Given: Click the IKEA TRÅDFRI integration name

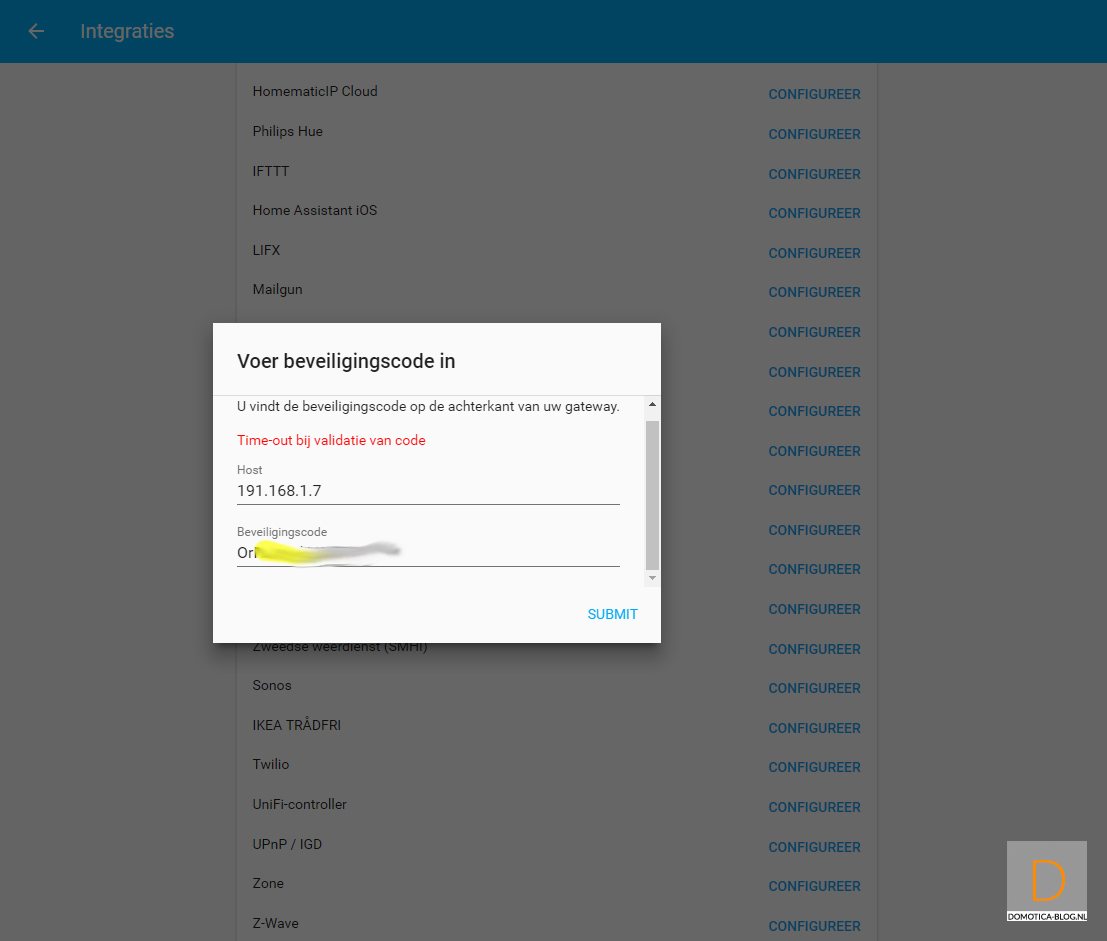Looking at the screenshot, I should [x=297, y=725].
